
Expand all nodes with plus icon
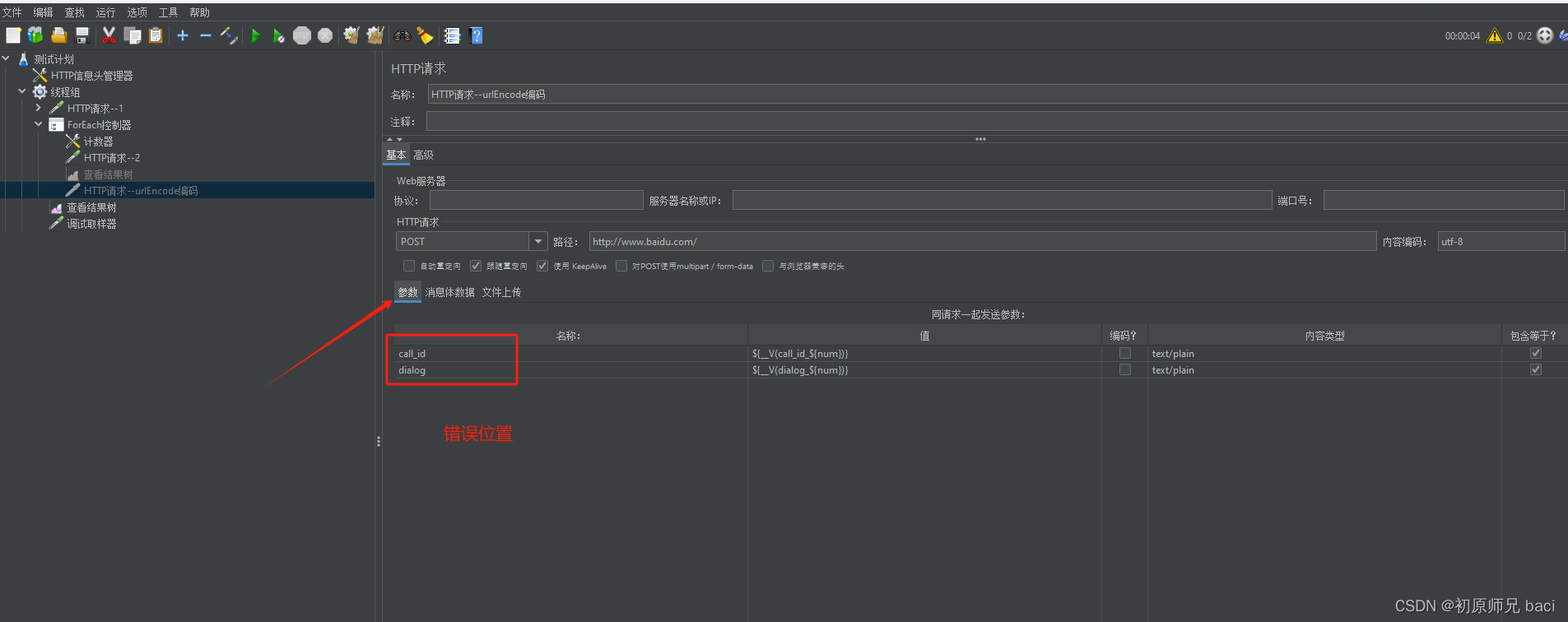(183, 35)
